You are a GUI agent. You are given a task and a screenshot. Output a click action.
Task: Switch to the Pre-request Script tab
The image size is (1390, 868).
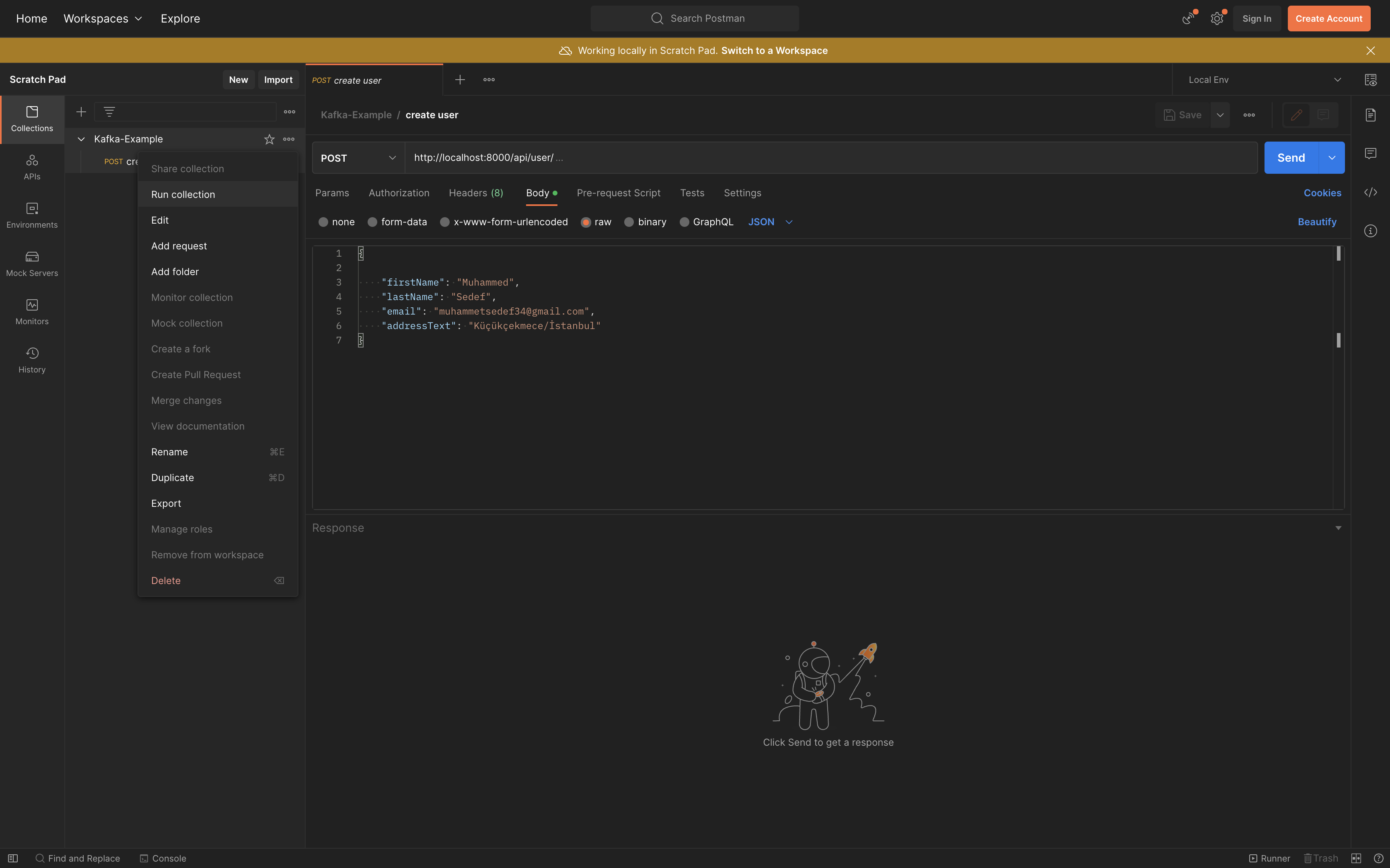point(618,193)
